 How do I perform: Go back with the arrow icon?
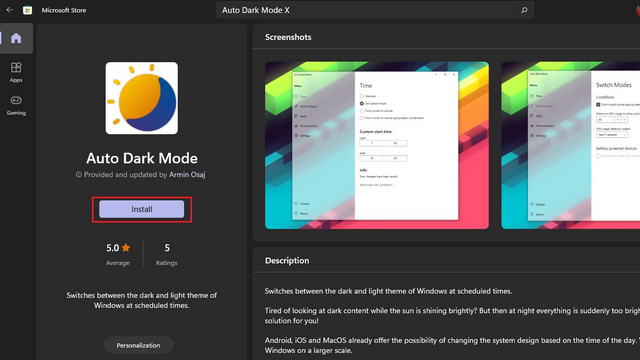click(9, 10)
